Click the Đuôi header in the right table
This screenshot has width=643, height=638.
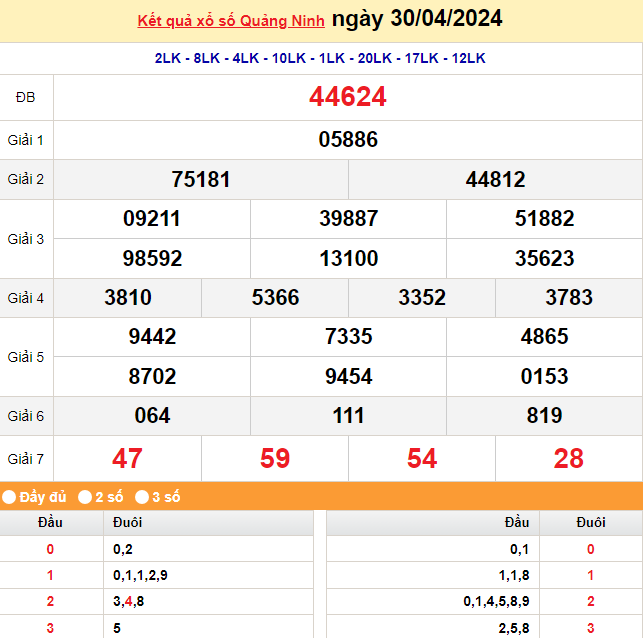point(590,522)
